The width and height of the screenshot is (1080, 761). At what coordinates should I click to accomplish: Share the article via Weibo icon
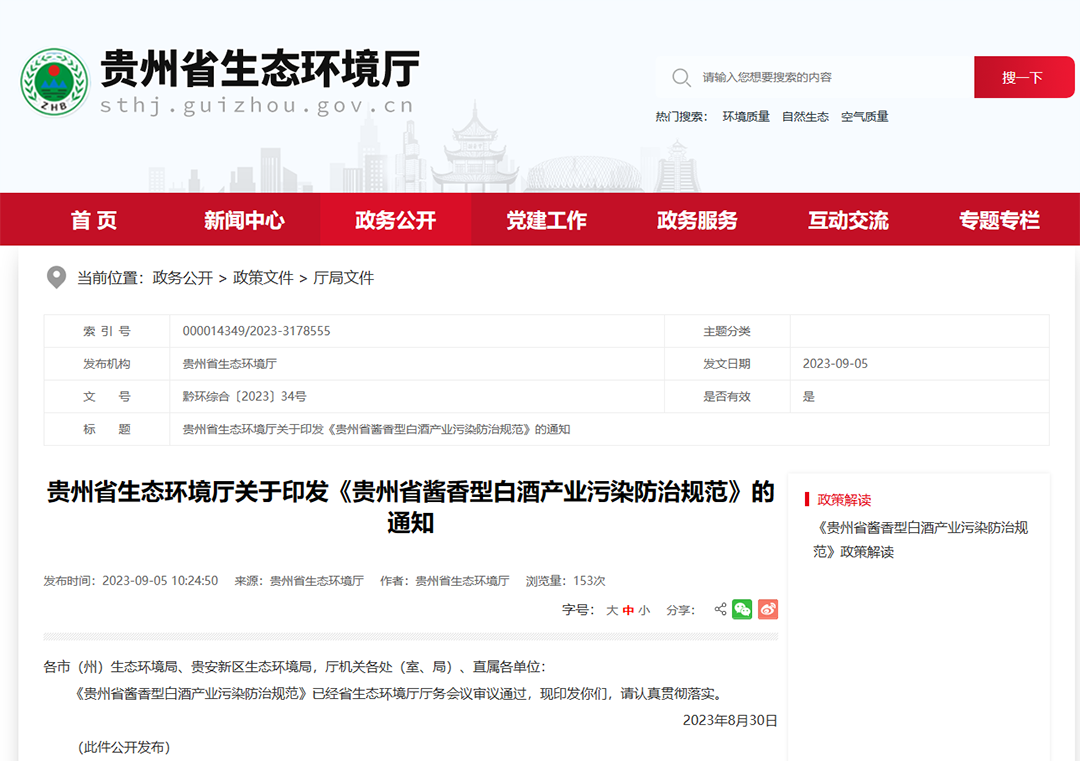coord(768,609)
